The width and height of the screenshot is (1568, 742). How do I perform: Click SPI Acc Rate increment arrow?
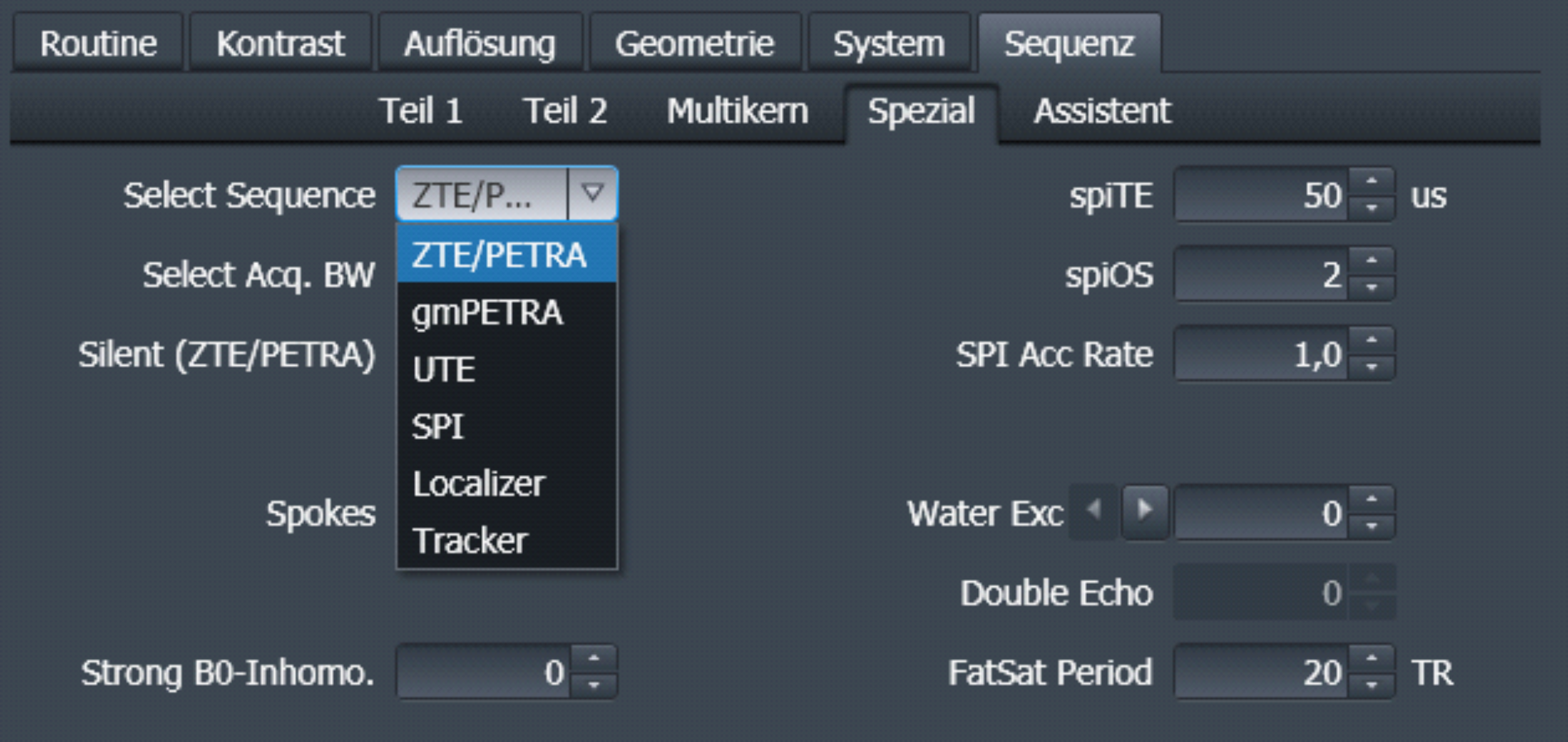pyautogui.click(x=1371, y=341)
